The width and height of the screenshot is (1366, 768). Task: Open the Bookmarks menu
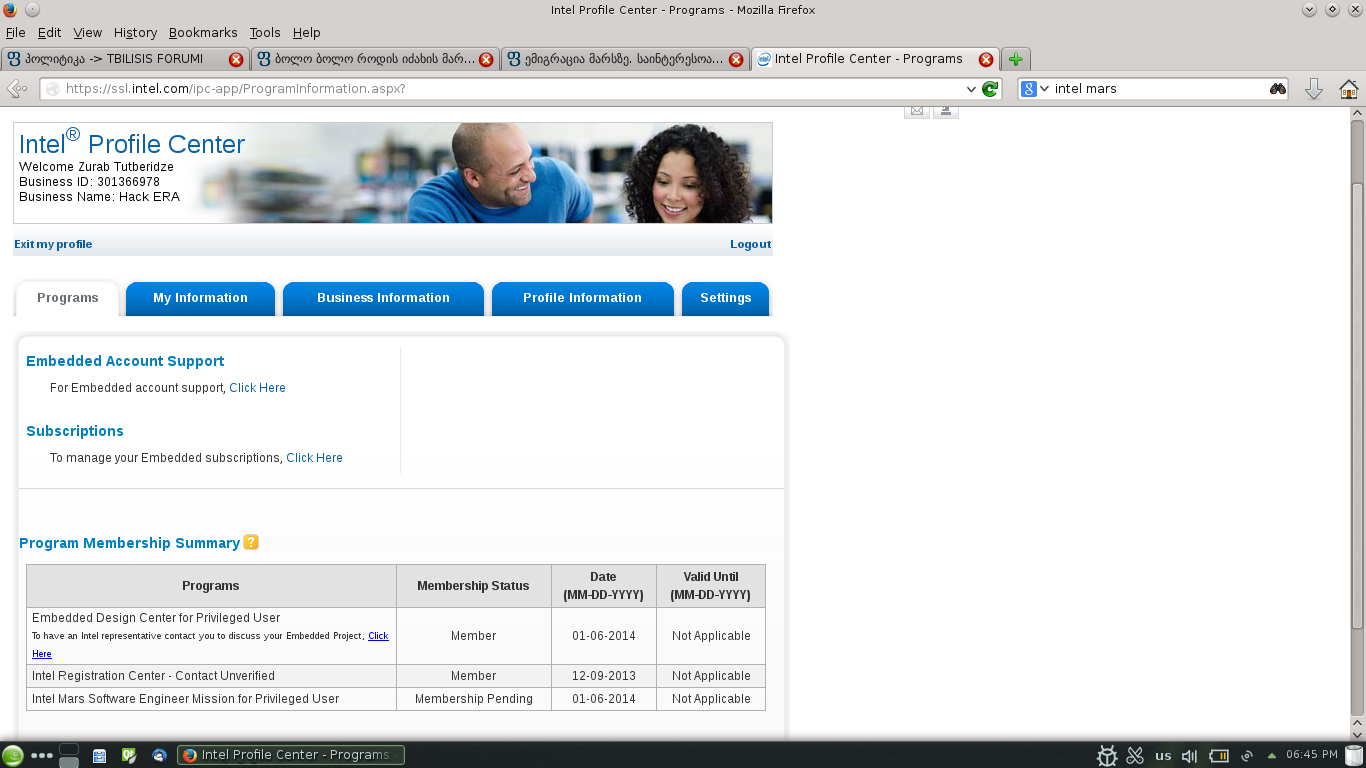203,33
